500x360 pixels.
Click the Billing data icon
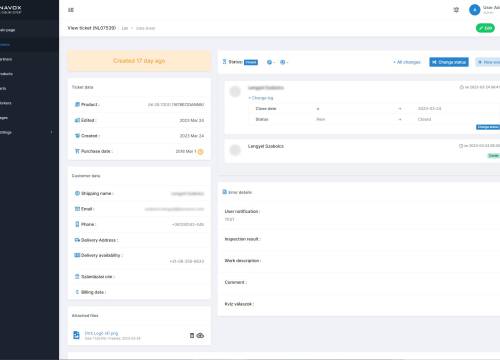(x=77, y=292)
